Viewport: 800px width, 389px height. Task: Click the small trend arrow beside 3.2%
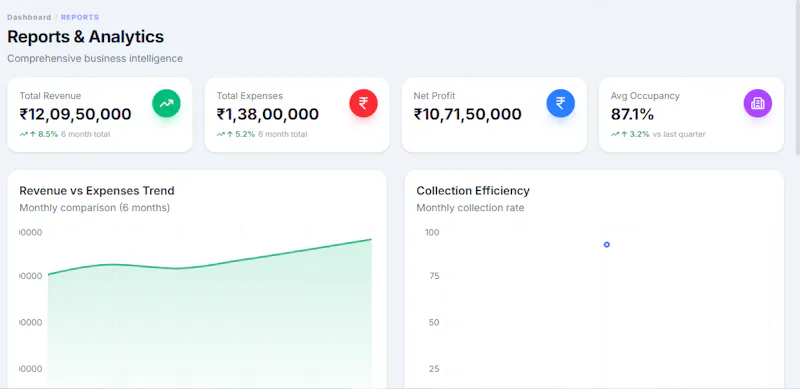614,134
